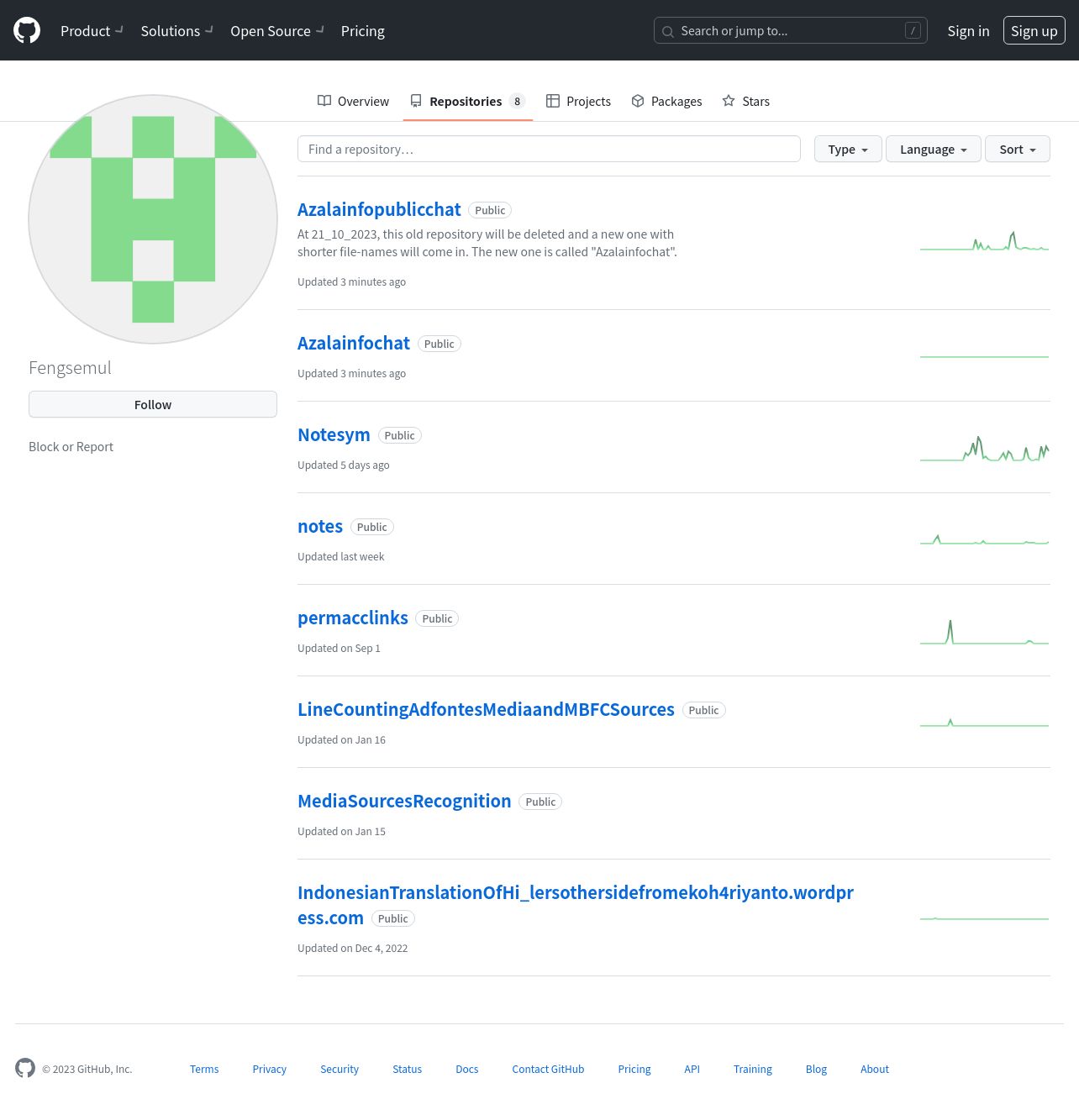Click the repositories count badge 8
Image resolution: width=1079 pixels, height=1120 pixels.
coord(517,101)
